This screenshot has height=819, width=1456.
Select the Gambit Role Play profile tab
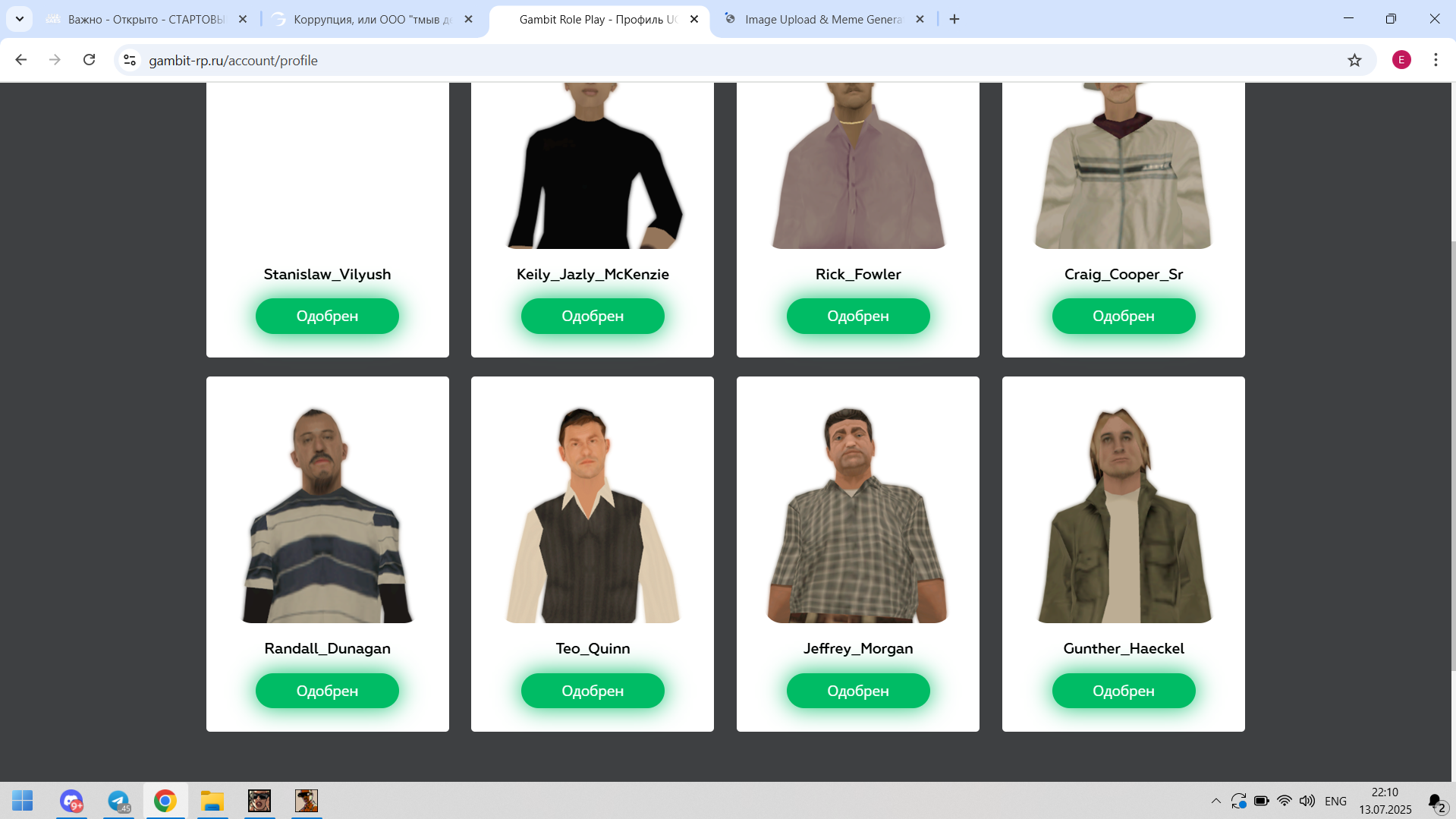(x=599, y=19)
